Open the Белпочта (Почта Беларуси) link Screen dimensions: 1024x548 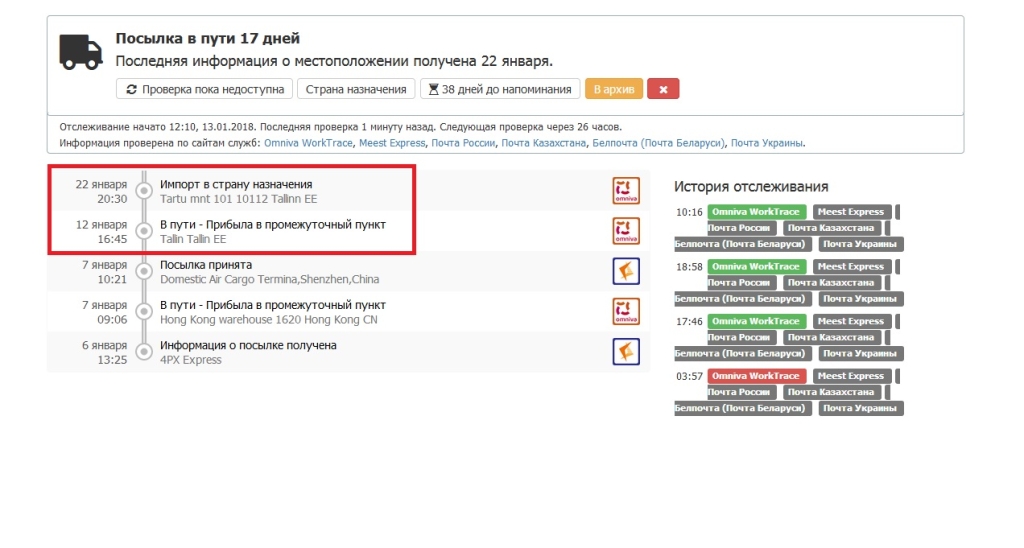[x=658, y=143]
